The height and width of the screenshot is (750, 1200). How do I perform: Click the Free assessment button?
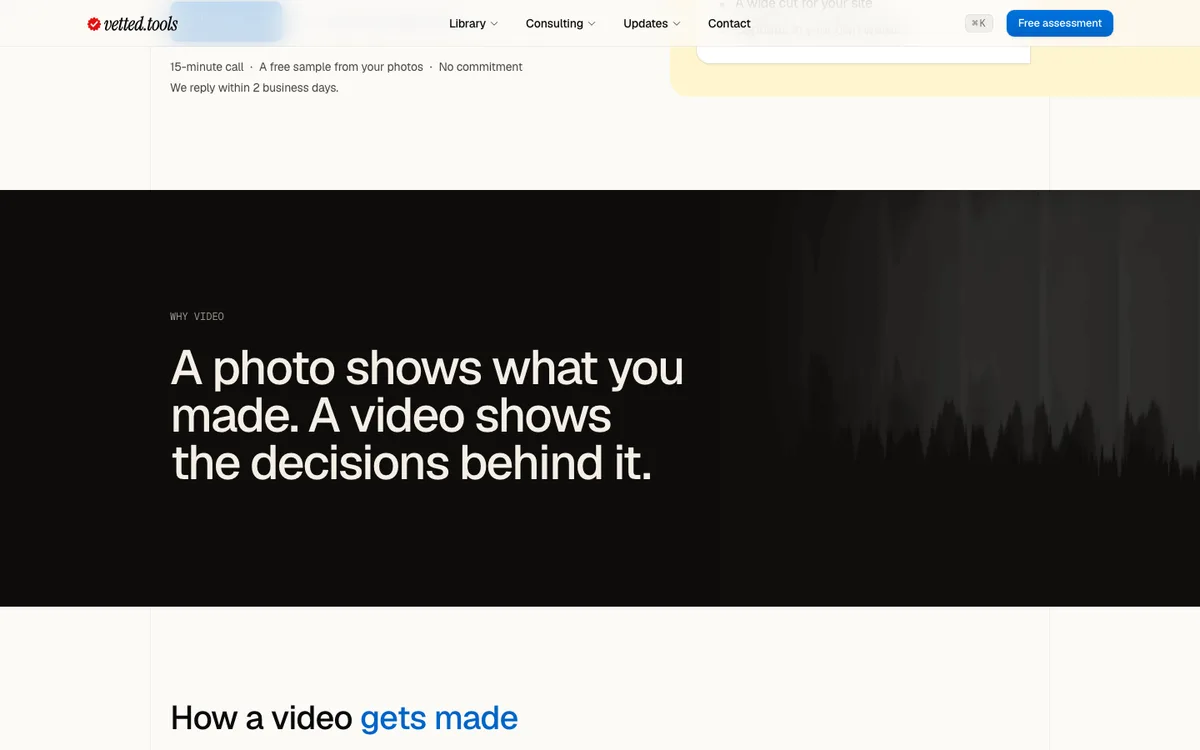pyautogui.click(x=1060, y=23)
